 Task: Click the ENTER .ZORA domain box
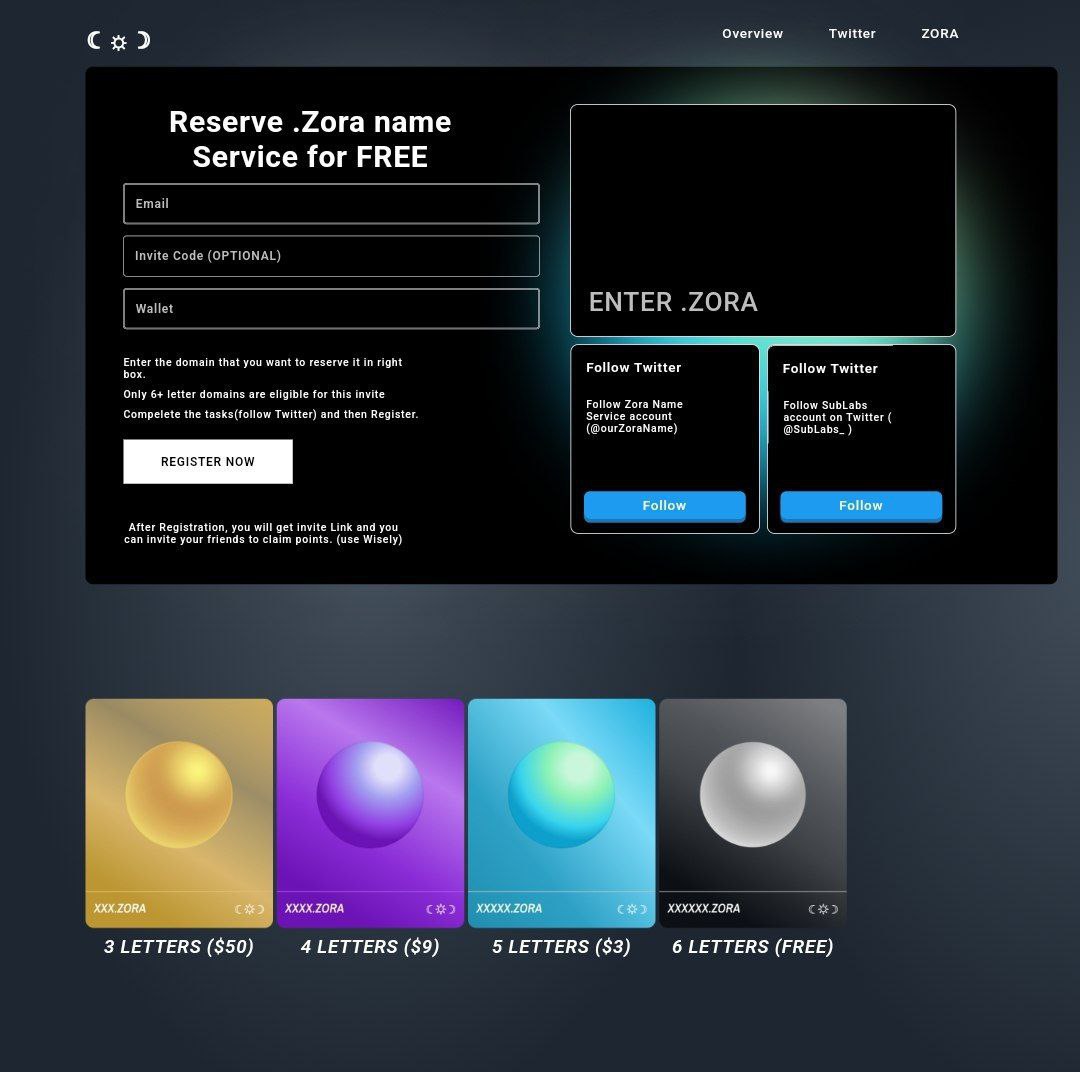click(763, 220)
